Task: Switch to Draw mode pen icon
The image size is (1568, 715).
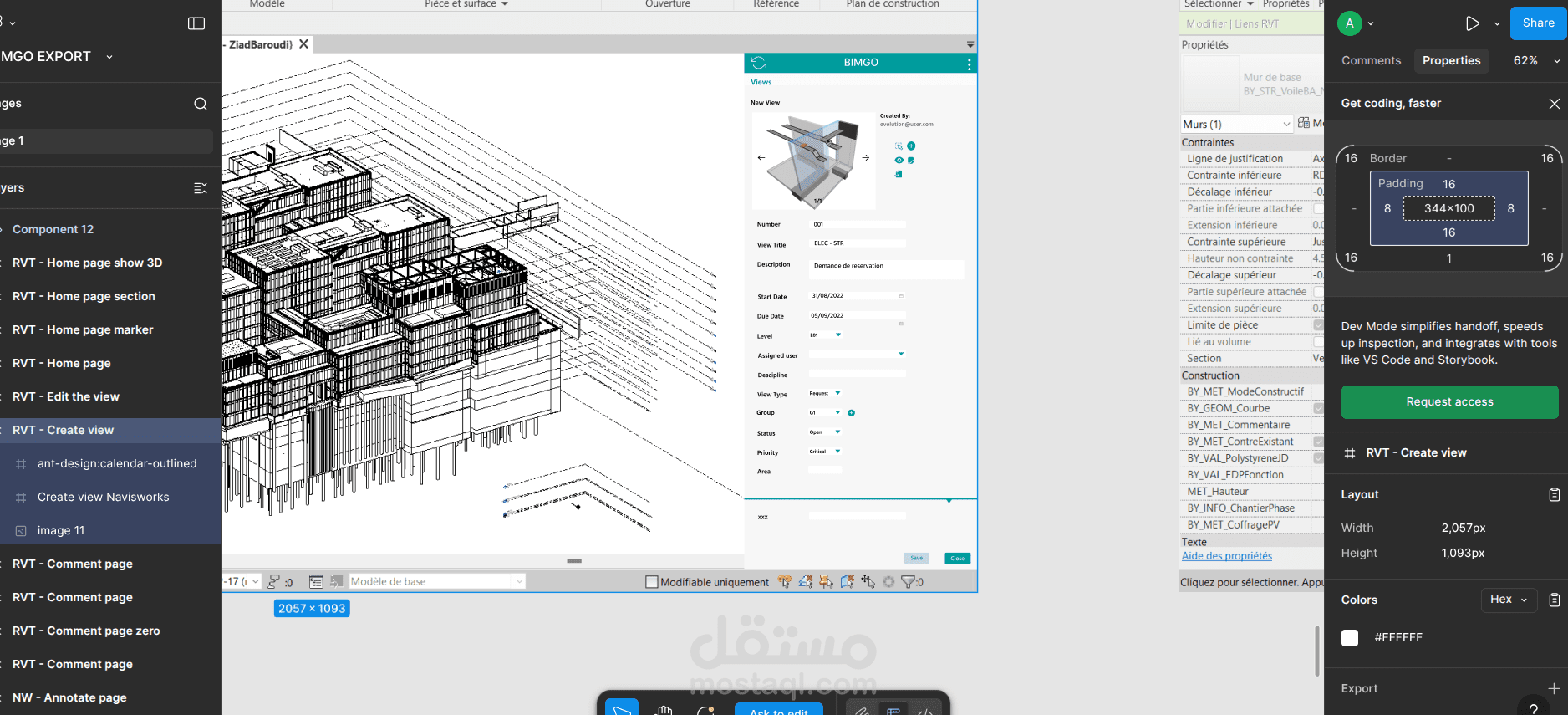Action: tap(862, 711)
